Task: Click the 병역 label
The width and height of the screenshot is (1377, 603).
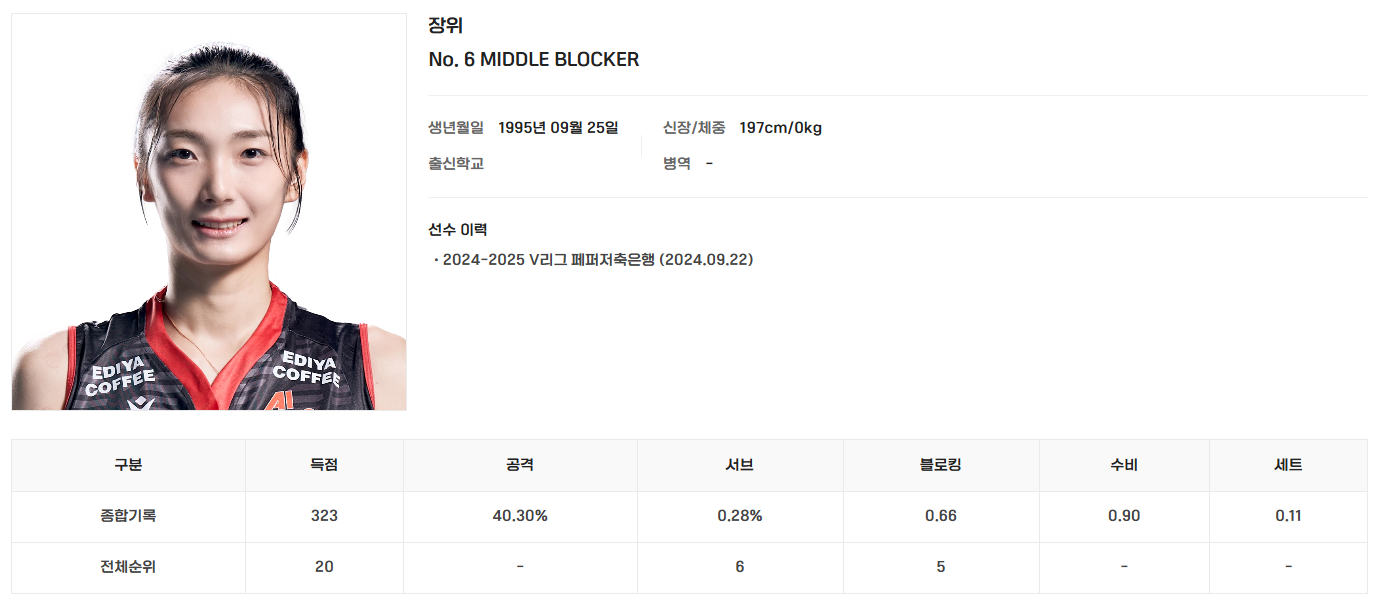Action: 677,164
